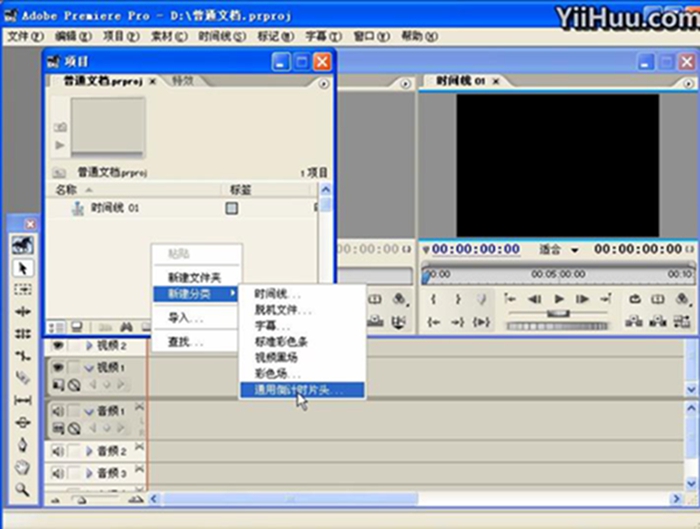Screen dimensions: 700x529
Task: Toggle lock box of 音频 1 track
Action: (x=74, y=411)
